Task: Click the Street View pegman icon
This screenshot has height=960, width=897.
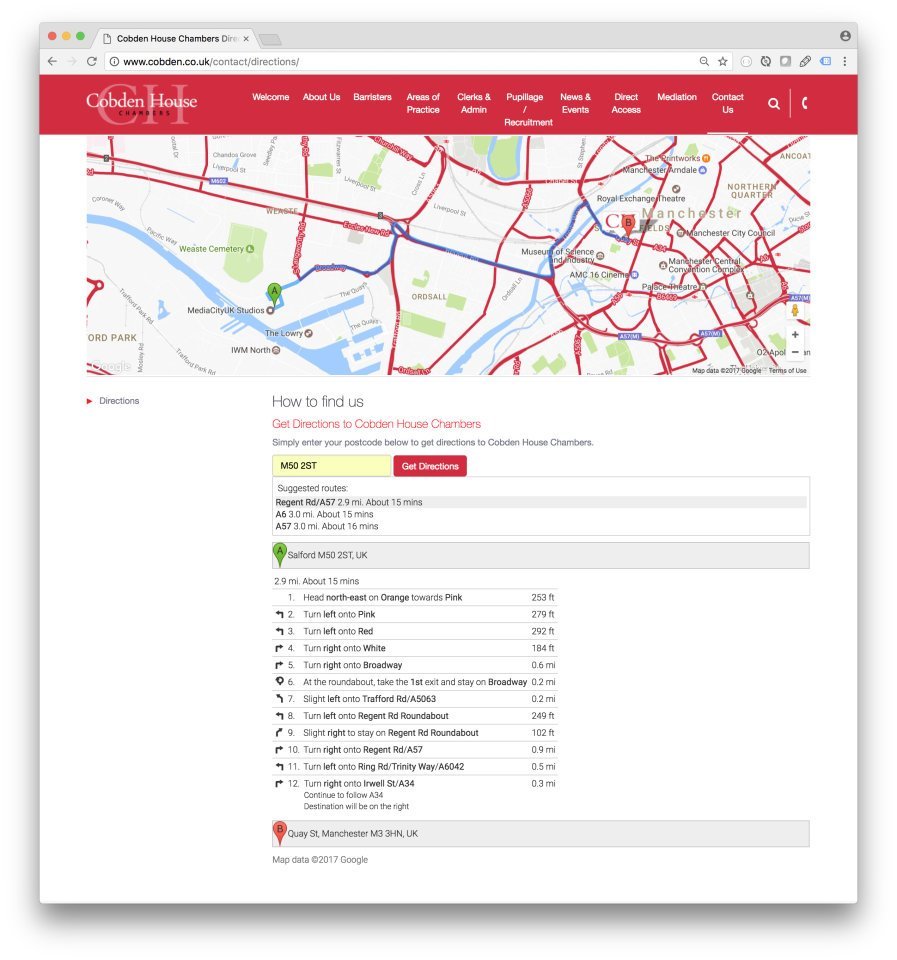Action: pyautogui.click(x=795, y=311)
